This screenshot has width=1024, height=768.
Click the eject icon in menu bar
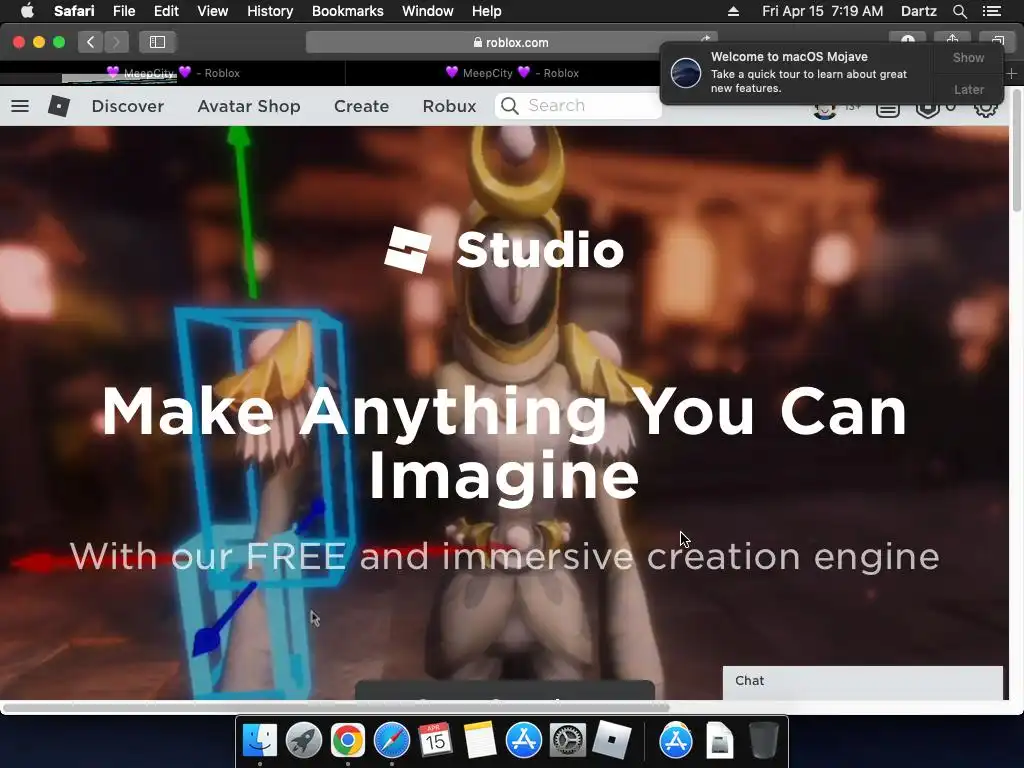733,11
